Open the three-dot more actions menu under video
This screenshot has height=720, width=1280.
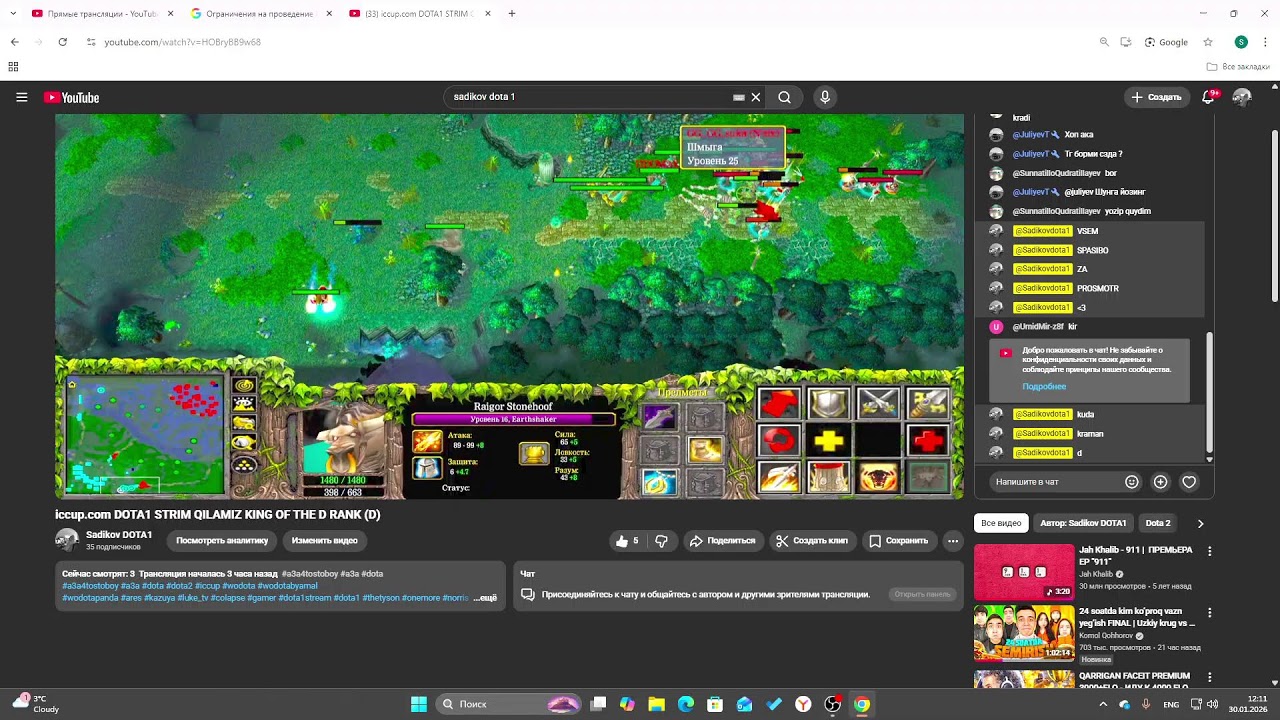[953, 541]
